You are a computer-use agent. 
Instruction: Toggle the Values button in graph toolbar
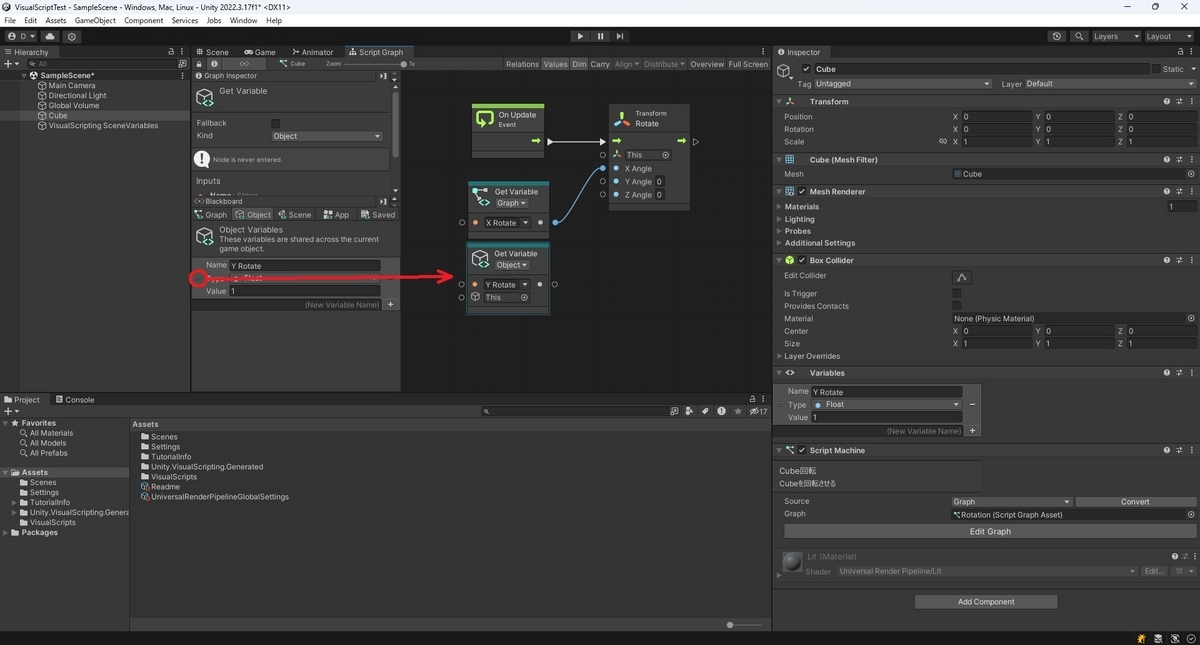[x=555, y=64]
